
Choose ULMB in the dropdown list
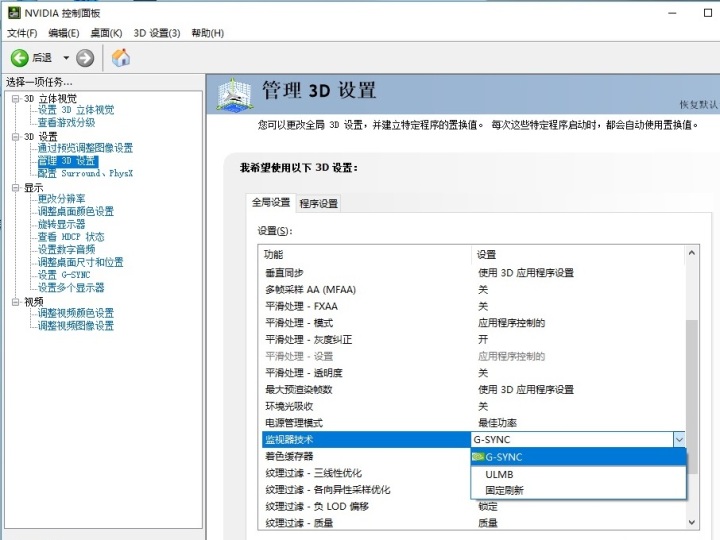579,474
